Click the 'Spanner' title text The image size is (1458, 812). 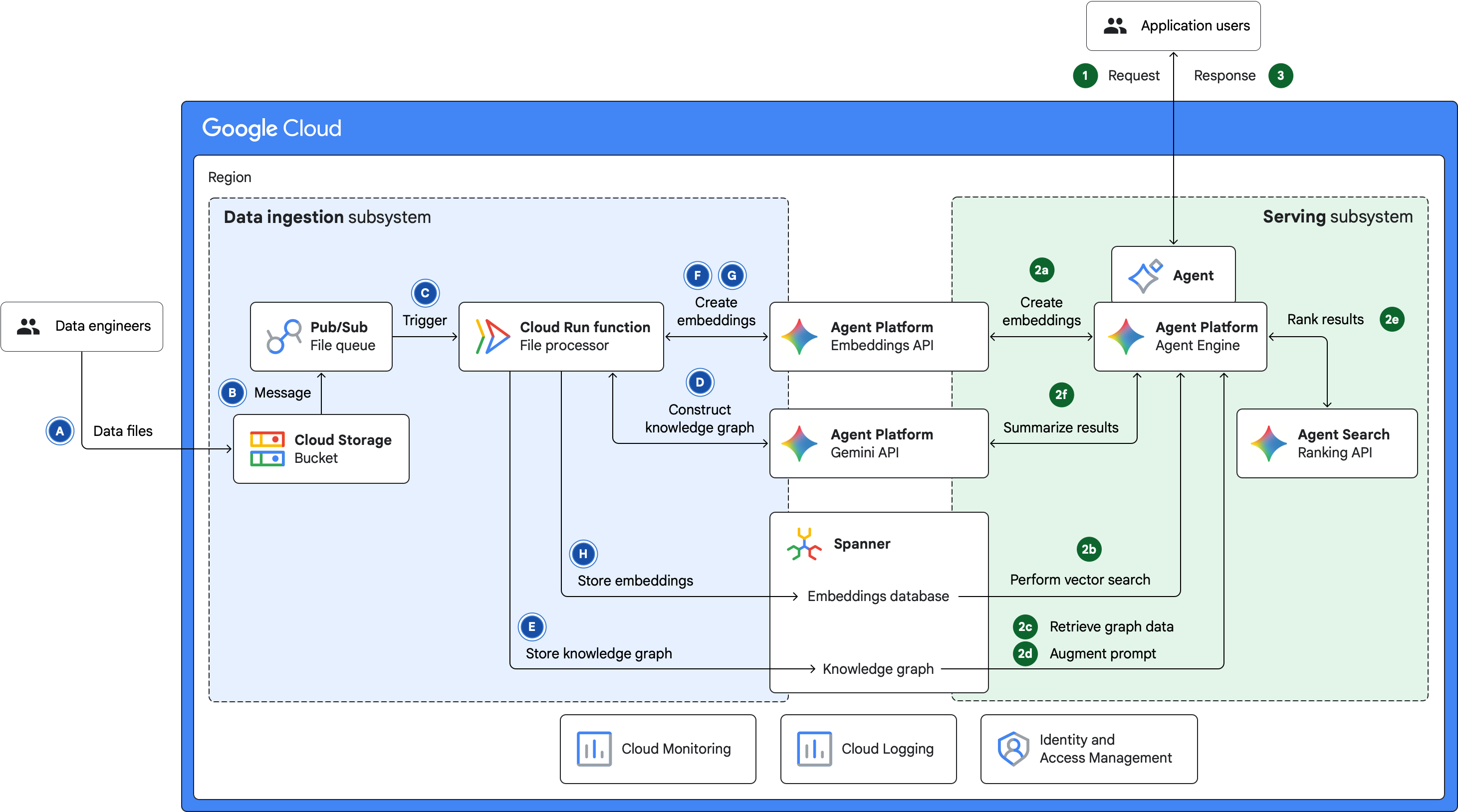861,544
